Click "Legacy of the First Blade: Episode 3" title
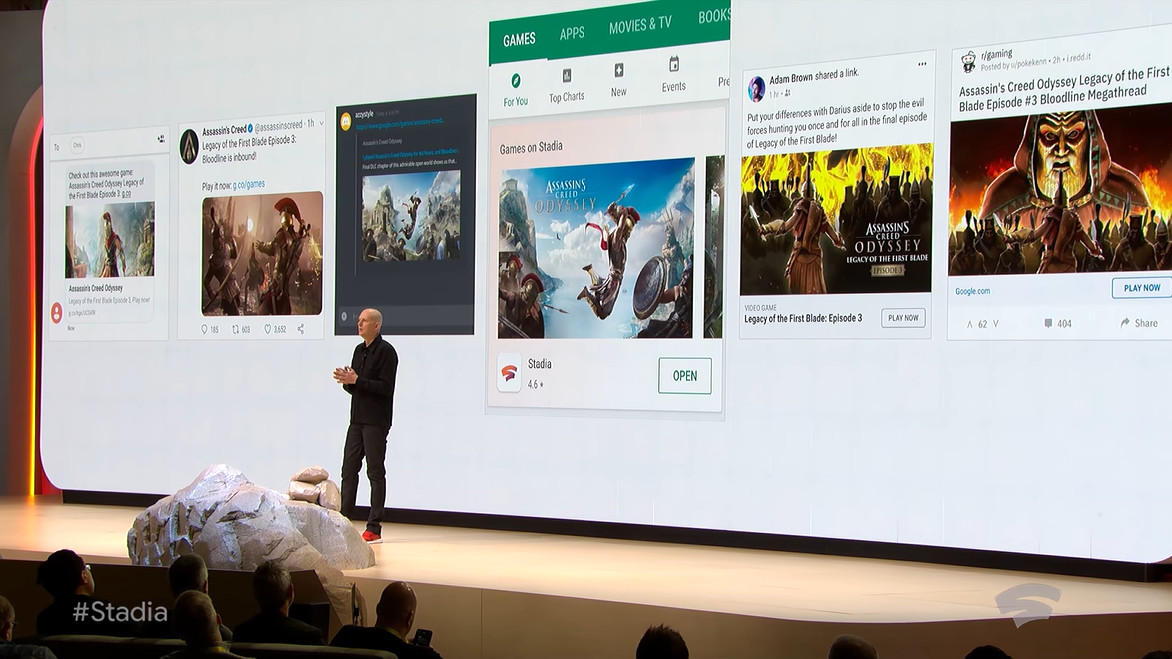The image size is (1172, 659). [803, 318]
